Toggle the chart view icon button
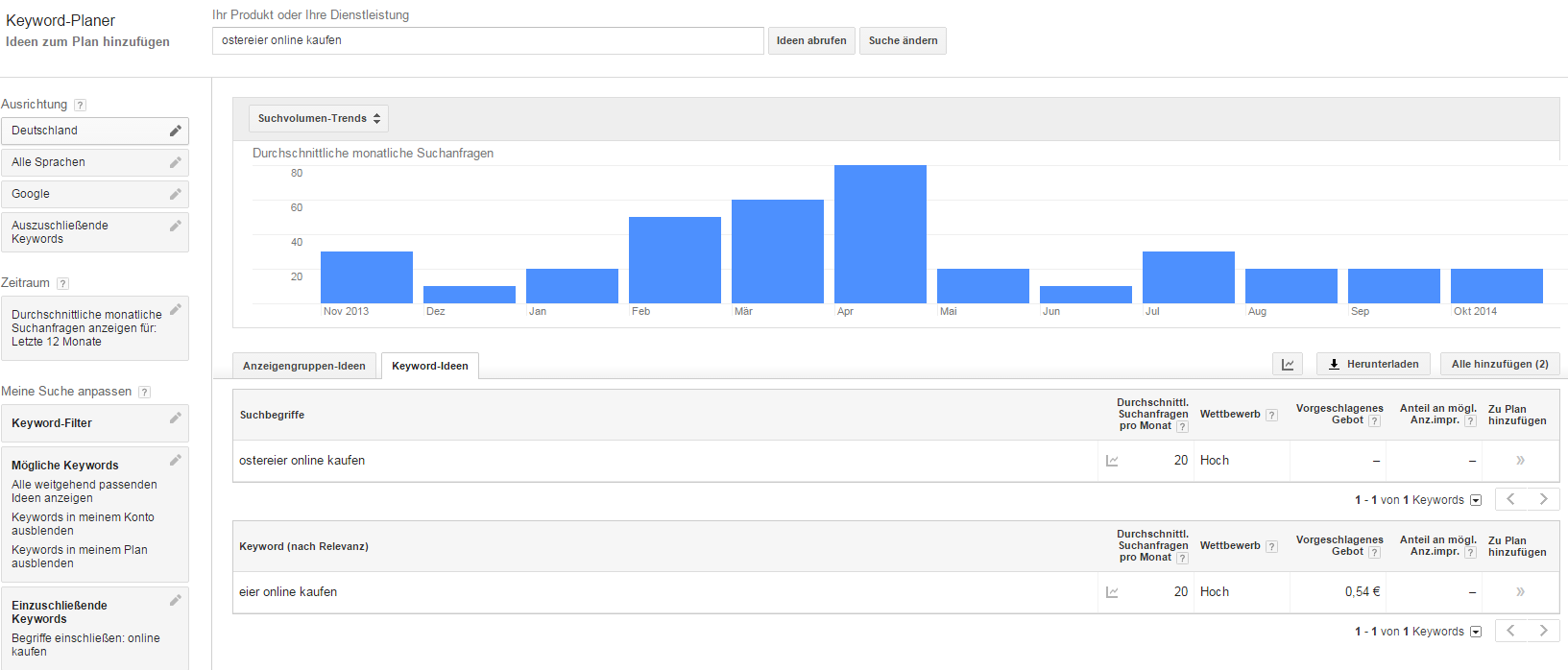1568x670 pixels. click(x=1288, y=364)
